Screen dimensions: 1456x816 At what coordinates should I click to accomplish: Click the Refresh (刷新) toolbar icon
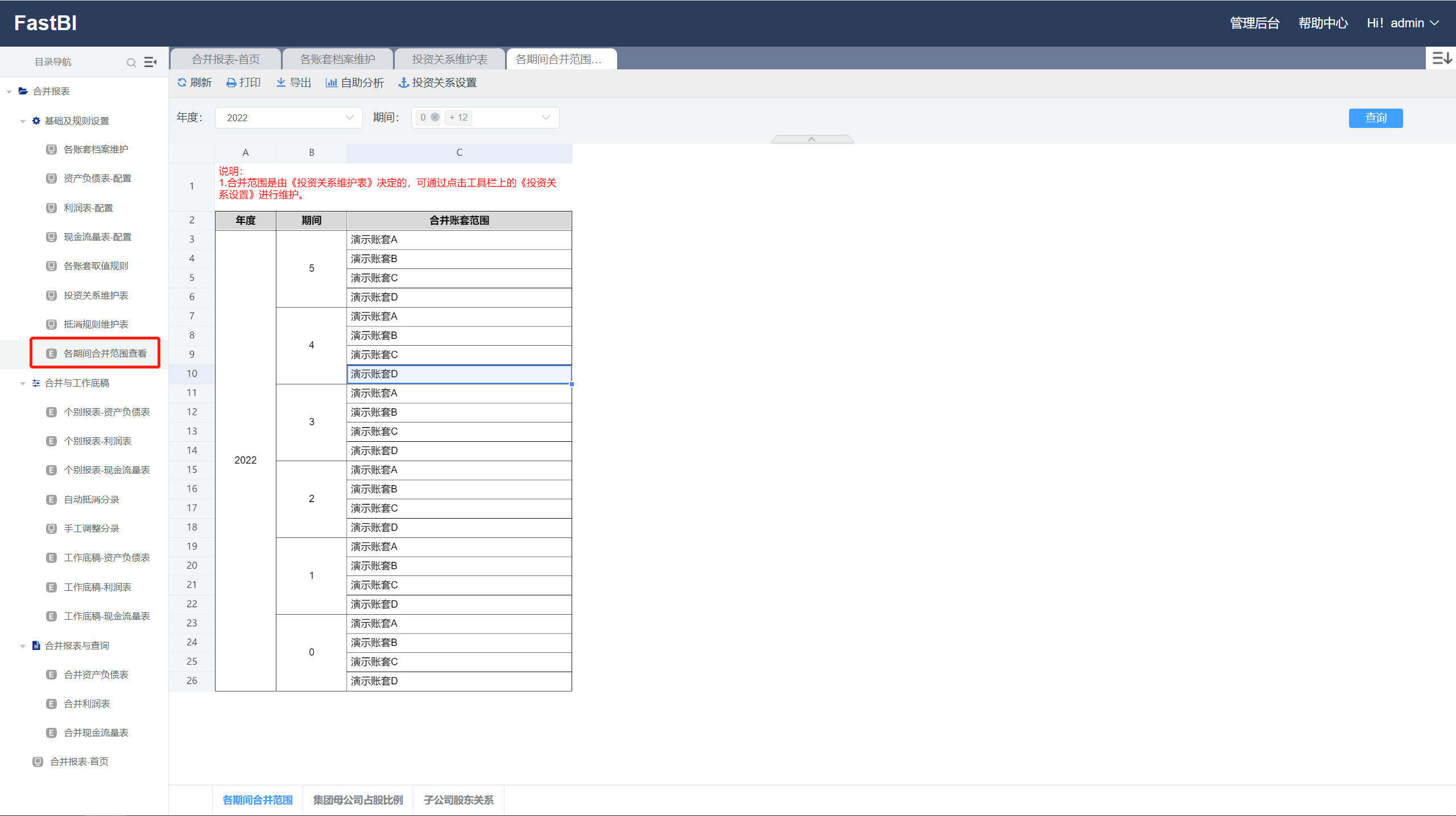click(182, 82)
